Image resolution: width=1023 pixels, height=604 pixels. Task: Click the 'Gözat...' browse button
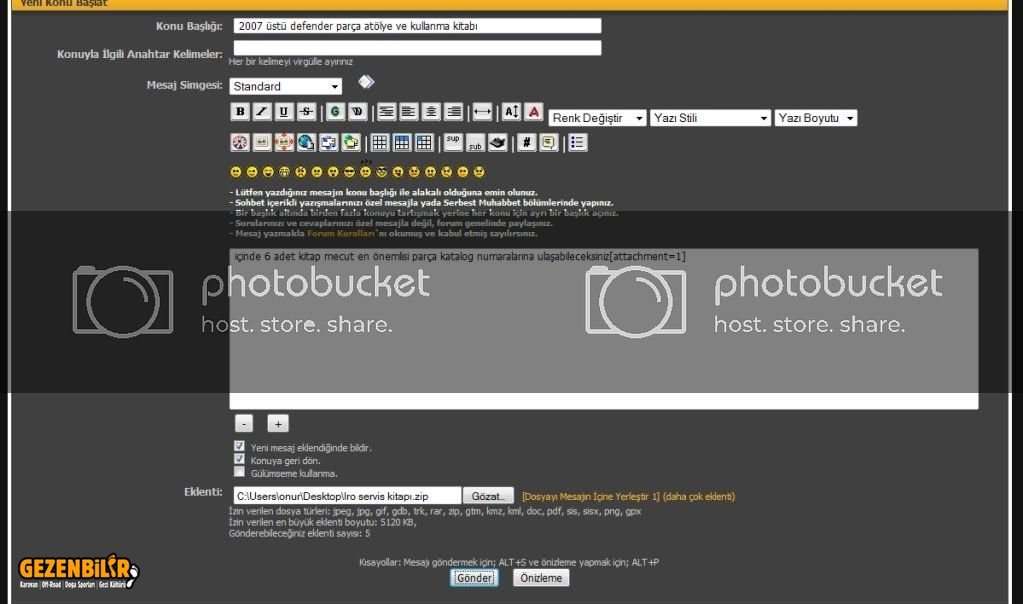490,496
